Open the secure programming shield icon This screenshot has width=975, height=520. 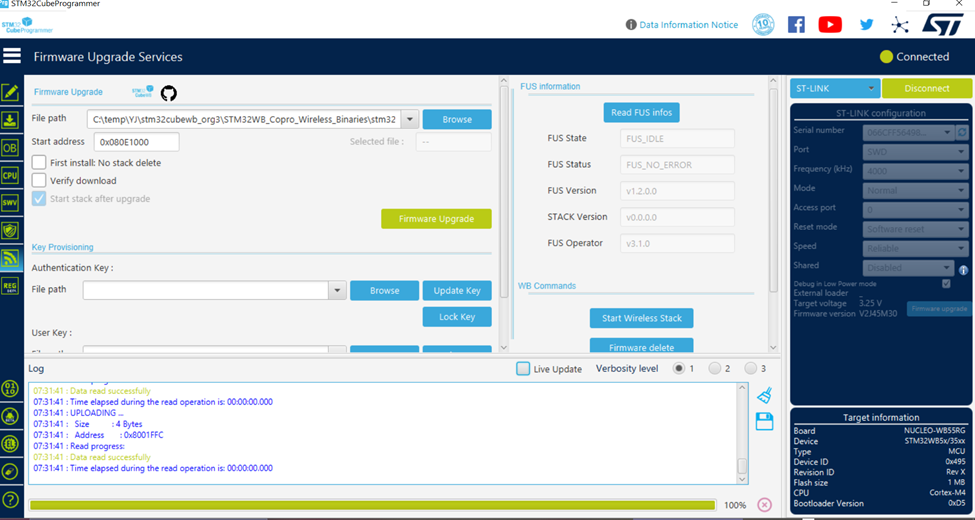pos(10,230)
